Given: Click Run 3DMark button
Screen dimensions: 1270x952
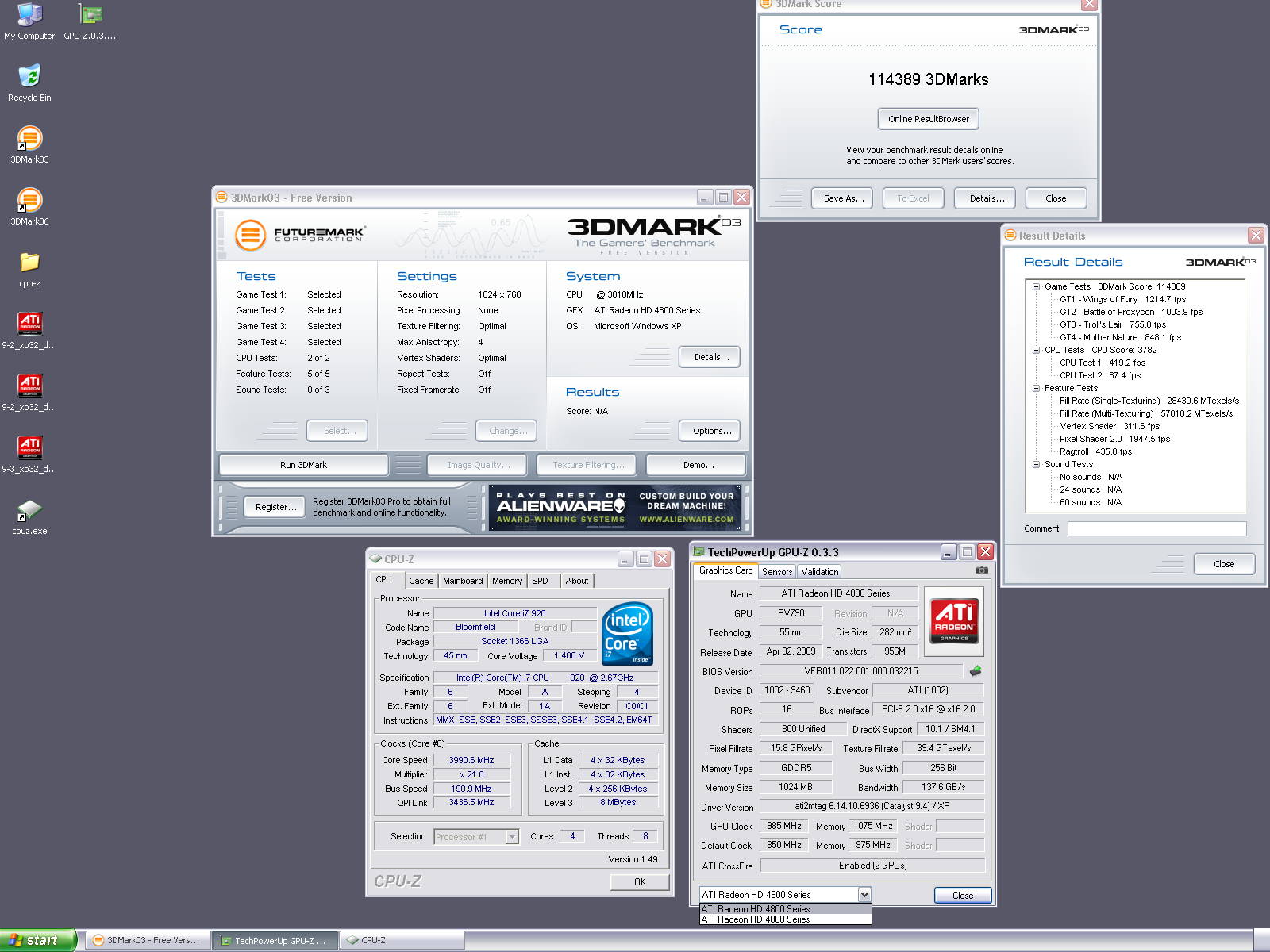Looking at the screenshot, I should [303, 465].
